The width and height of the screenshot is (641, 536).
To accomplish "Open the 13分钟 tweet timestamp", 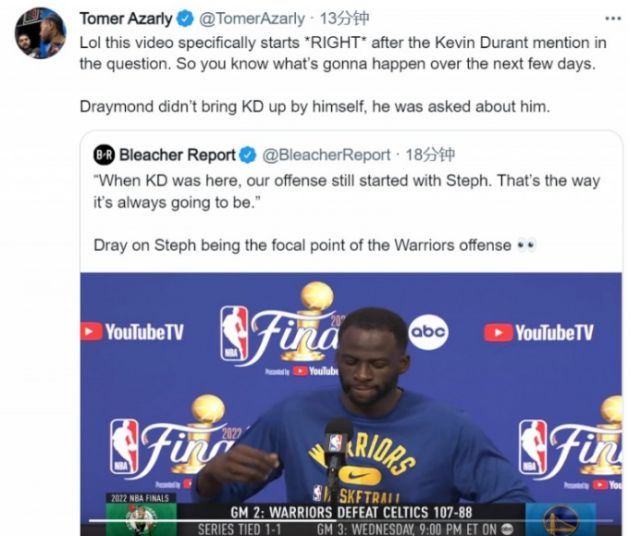I will pyautogui.click(x=344, y=19).
